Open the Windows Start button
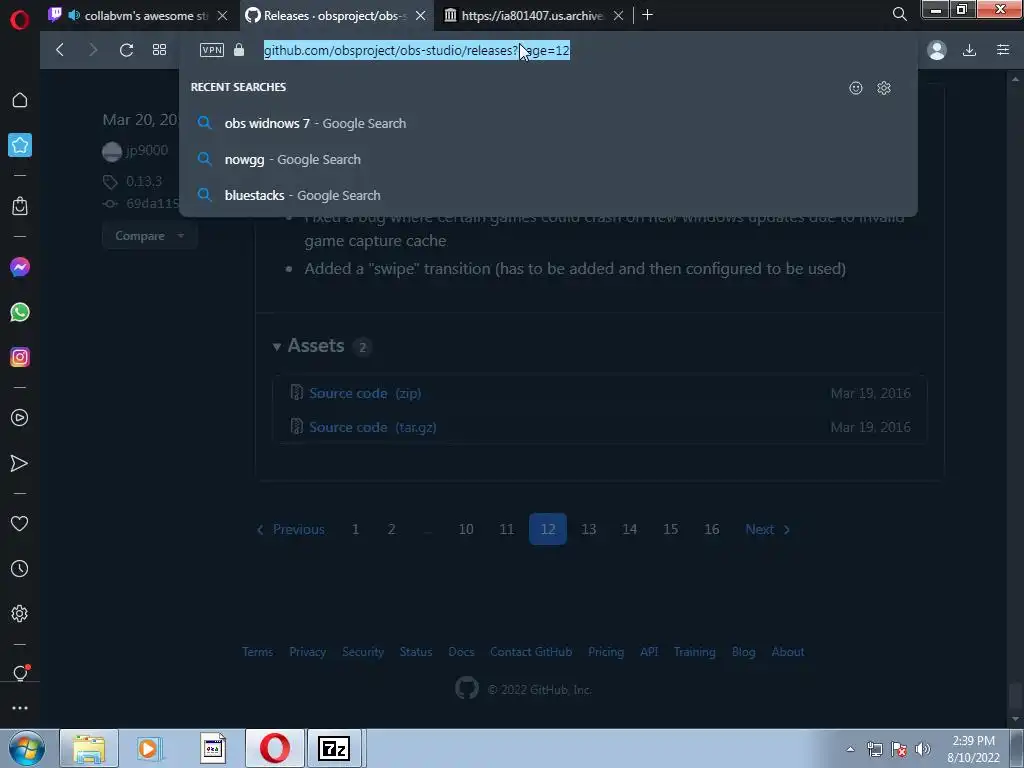Screen dimensions: 1024x768 pos(26,748)
